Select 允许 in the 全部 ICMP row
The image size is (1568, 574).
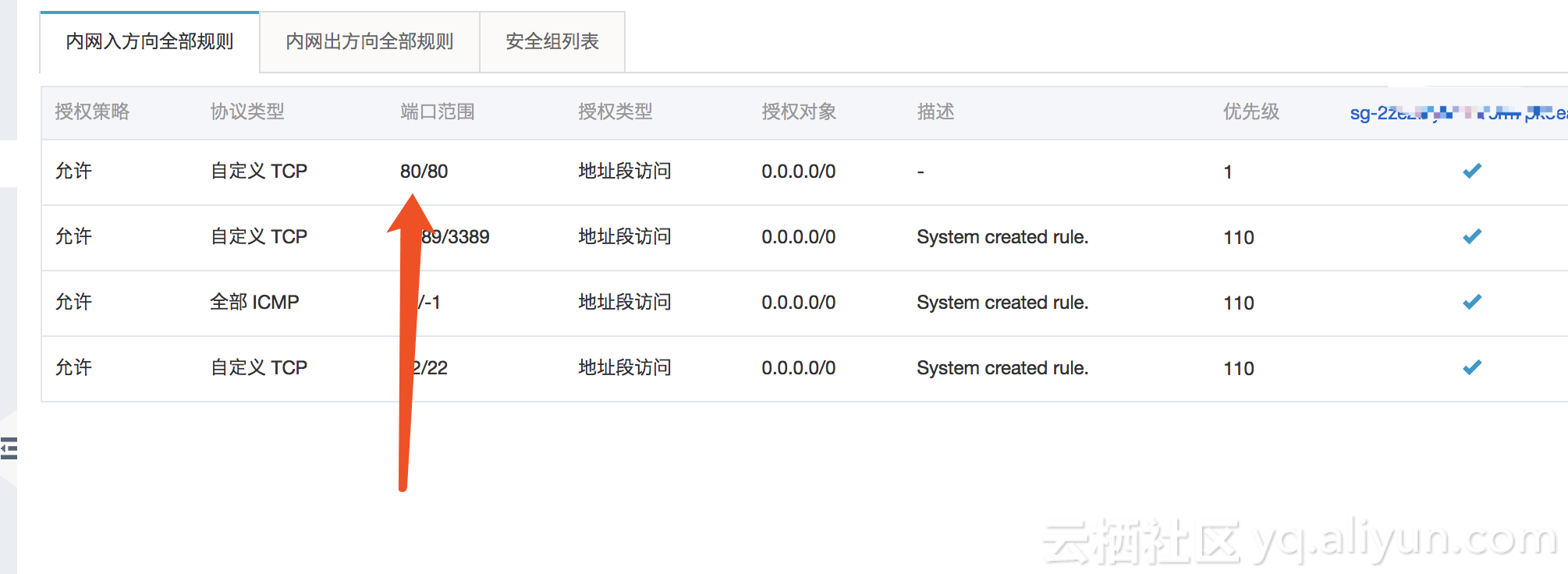click(x=73, y=303)
